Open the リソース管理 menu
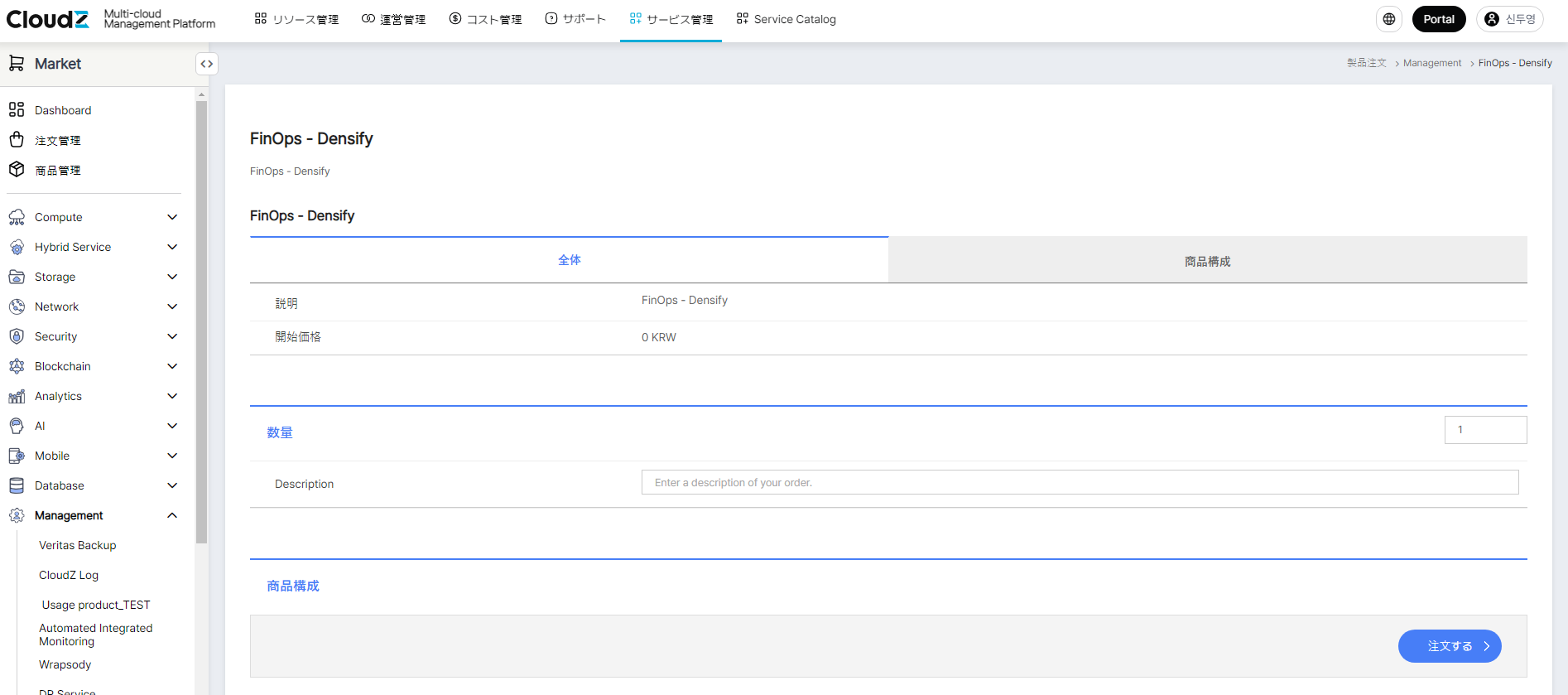This screenshot has width=1568, height=695. point(296,19)
